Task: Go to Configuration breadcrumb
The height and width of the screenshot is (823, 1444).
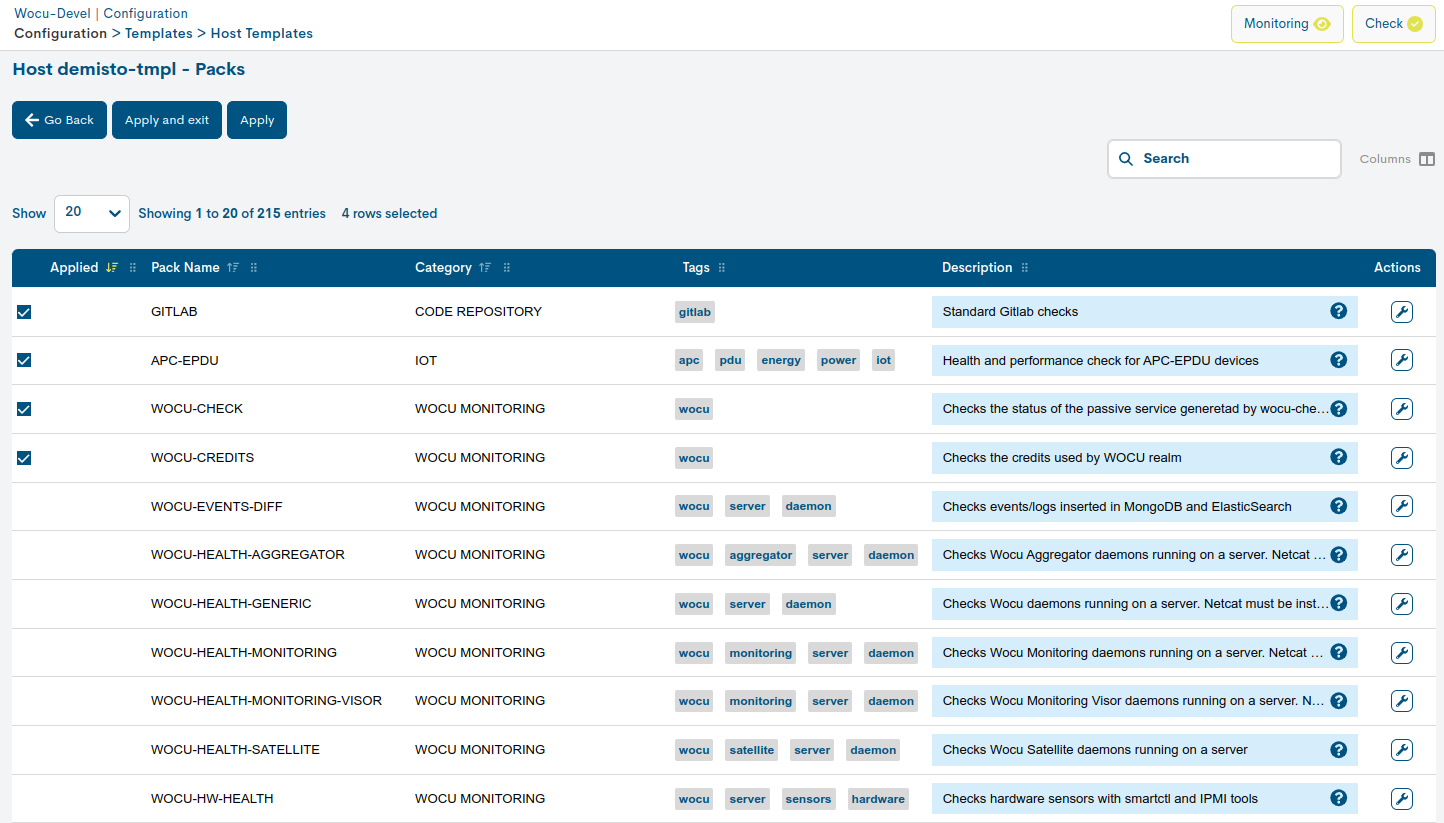Action: coord(60,33)
